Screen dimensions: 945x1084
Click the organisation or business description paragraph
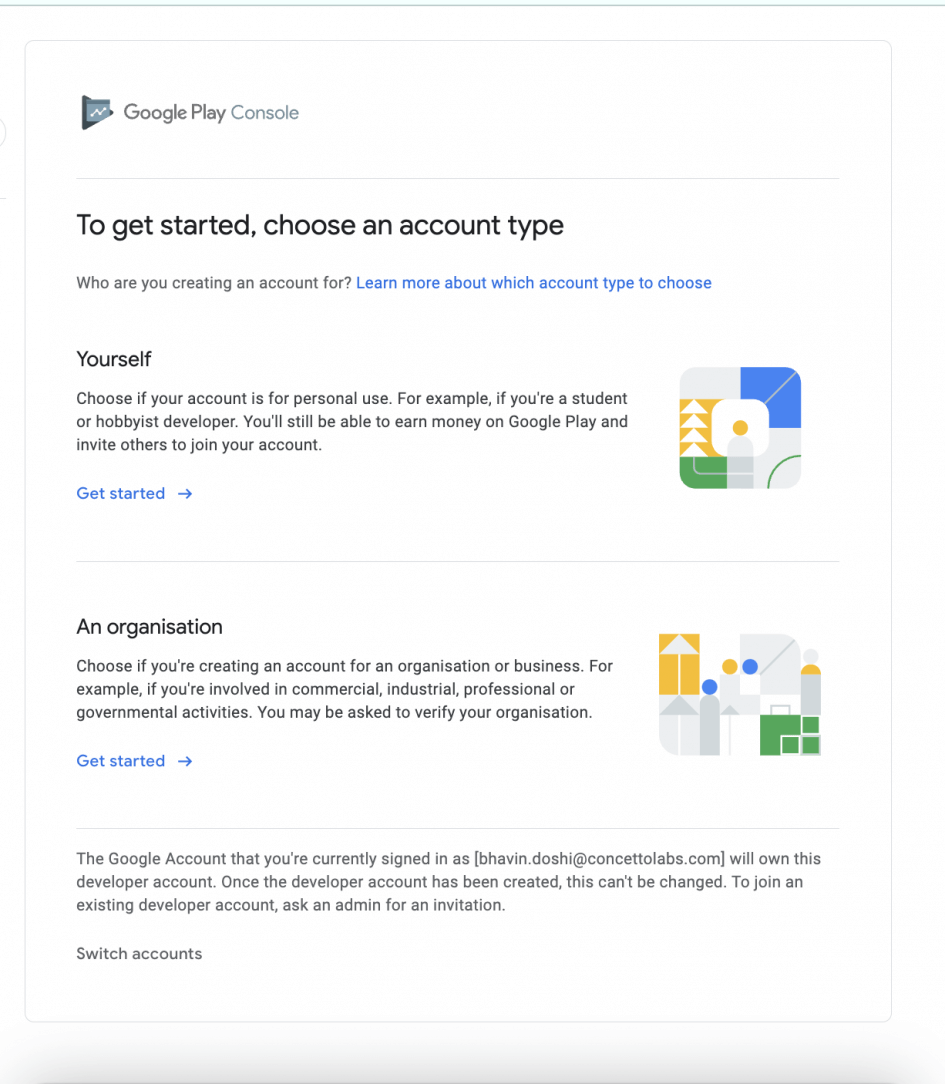[x=345, y=689]
